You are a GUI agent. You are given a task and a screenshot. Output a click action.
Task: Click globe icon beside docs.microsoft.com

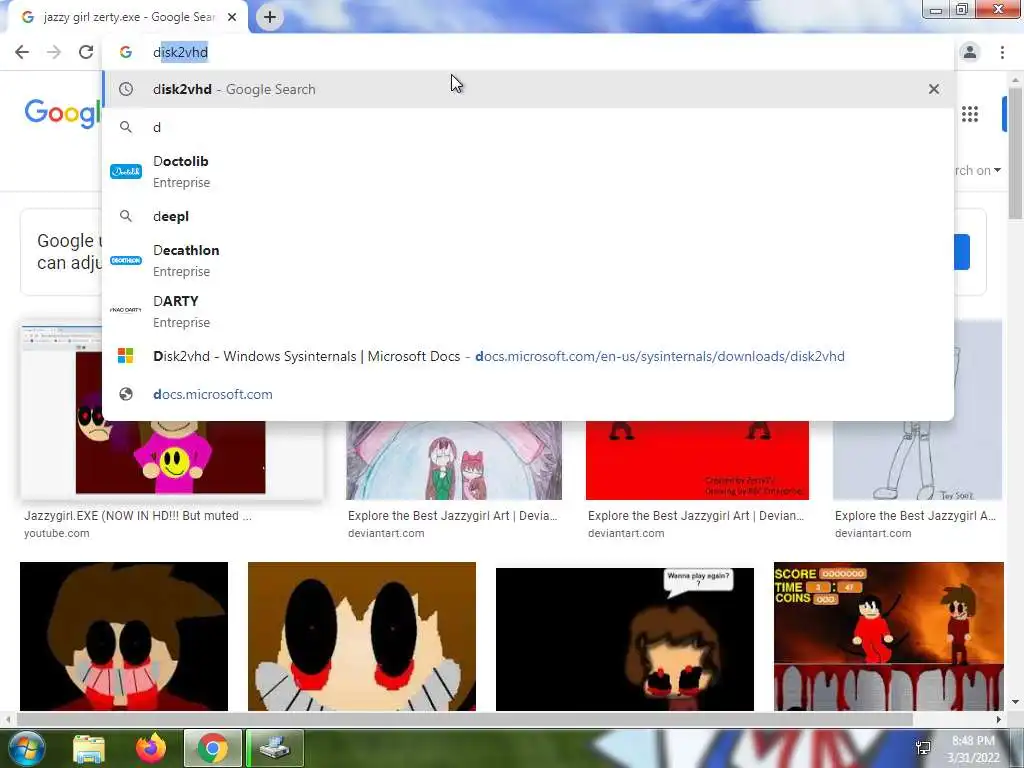click(125, 394)
